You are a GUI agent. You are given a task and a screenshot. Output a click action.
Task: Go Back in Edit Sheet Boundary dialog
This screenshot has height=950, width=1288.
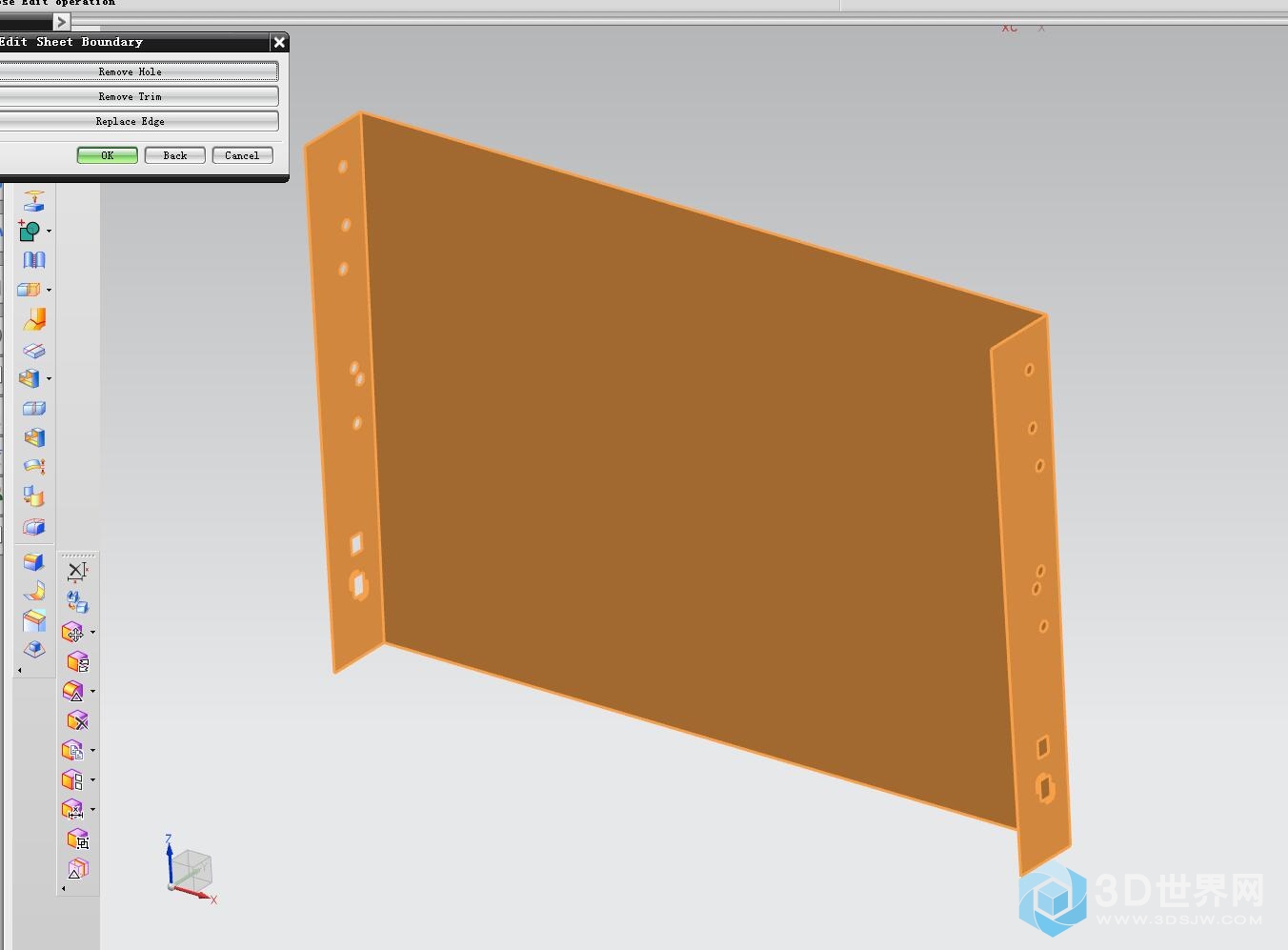pyautogui.click(x=175, y=155)
